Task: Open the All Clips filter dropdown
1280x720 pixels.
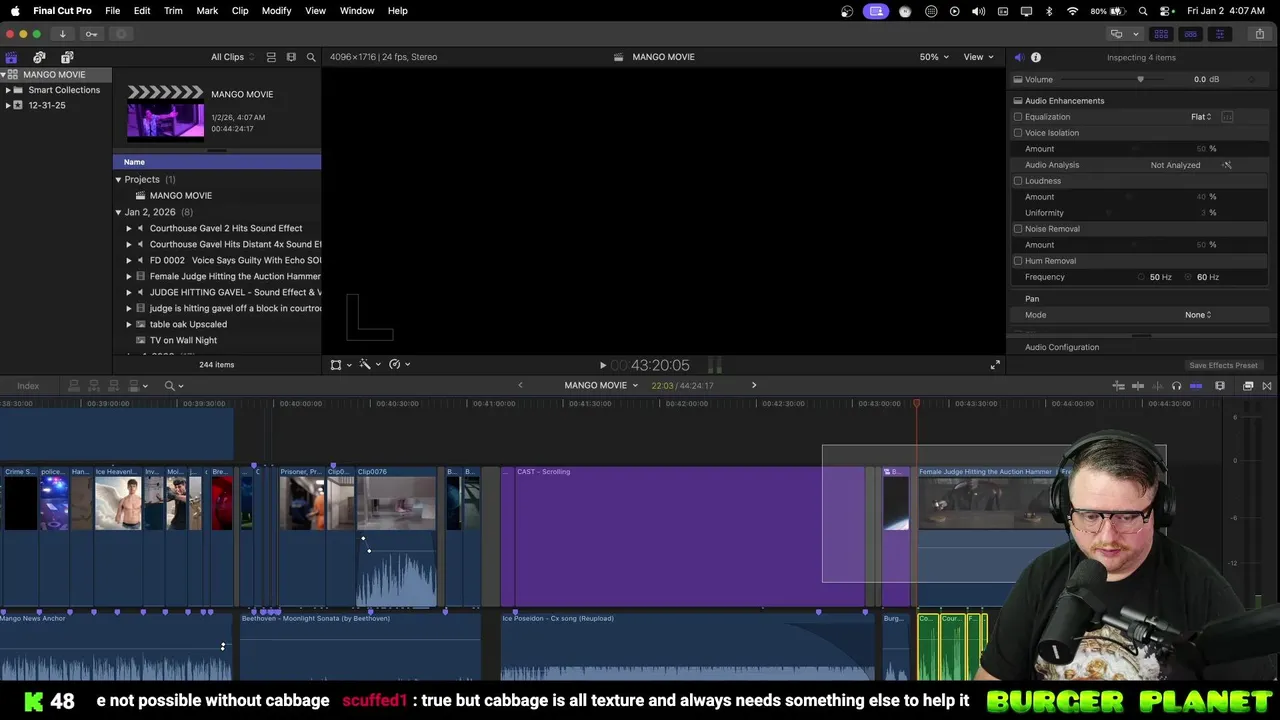Action: [x=233, y=57]
